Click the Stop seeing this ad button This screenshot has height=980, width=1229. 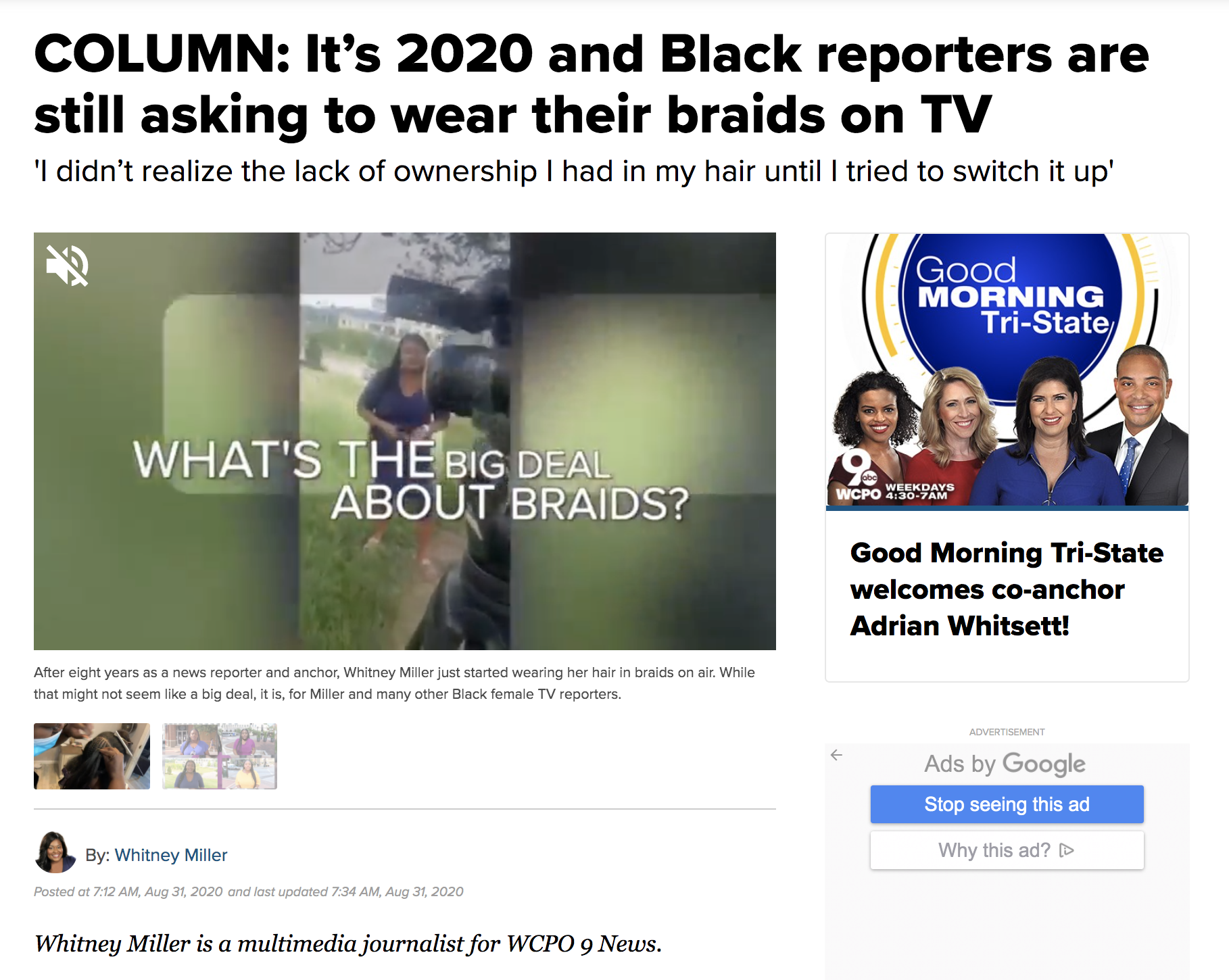click(1007, 804)
